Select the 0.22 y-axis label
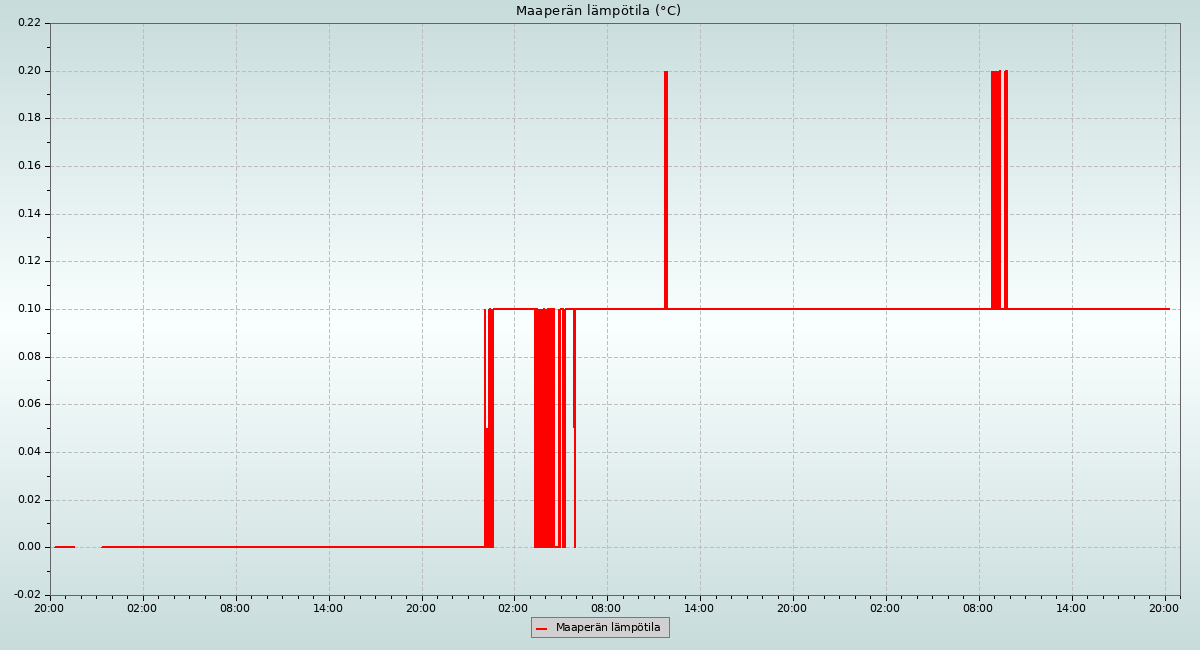1200x650 pixels. pos(29,23)
